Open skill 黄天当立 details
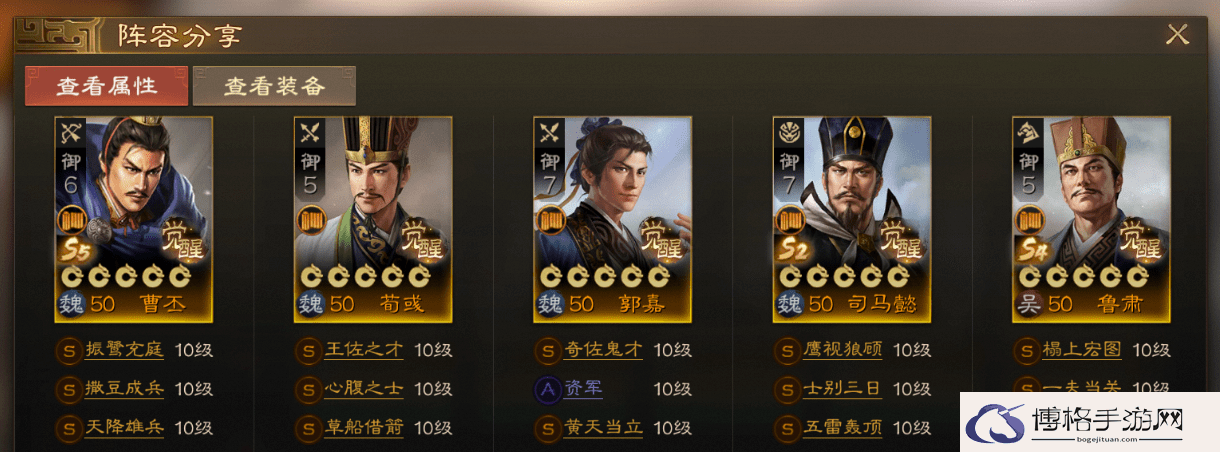Viewport: 1220px width, 452px height. (x=605, y=427)
